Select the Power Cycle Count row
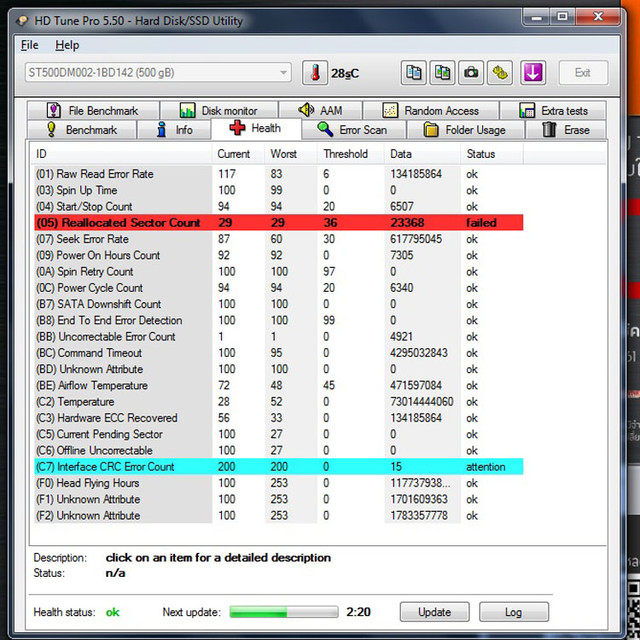Viewport: 640px width, 640px height. (279, 288)
